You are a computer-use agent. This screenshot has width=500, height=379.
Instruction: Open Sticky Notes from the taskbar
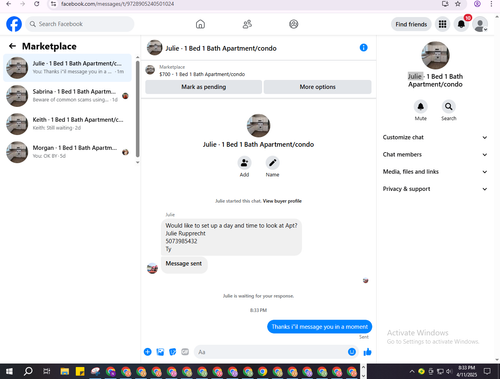80,371
